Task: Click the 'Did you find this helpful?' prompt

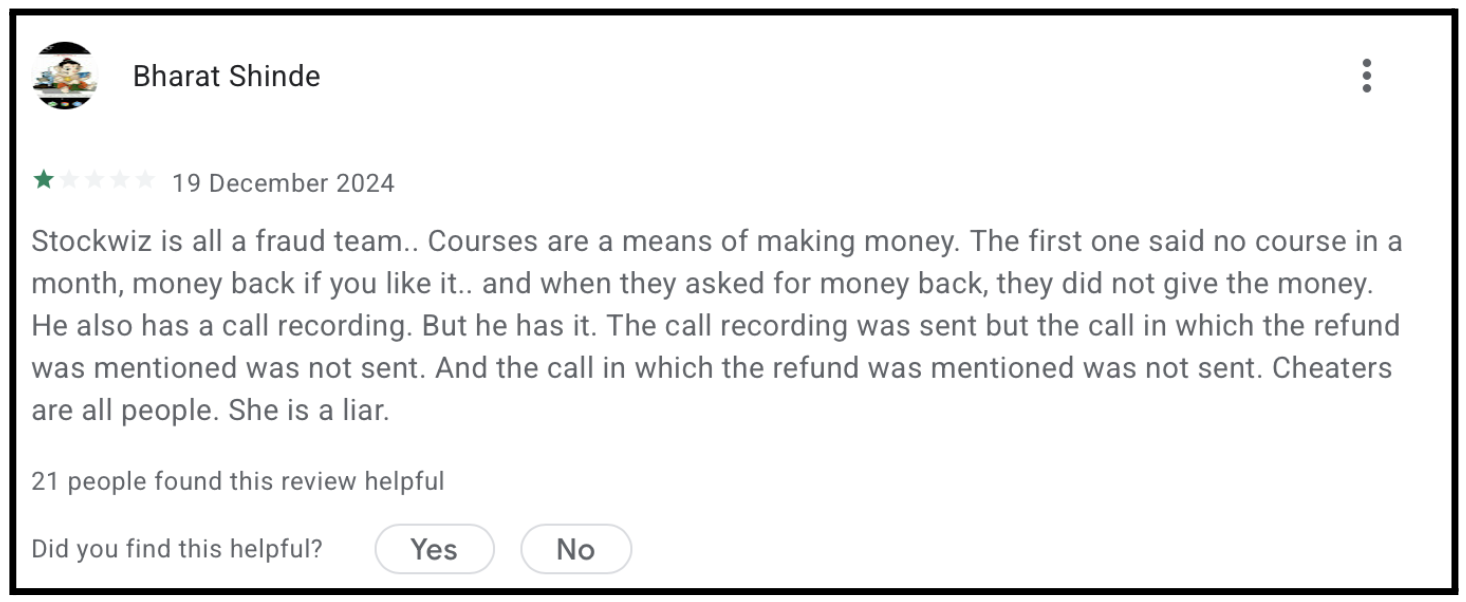Action: coord(175,548)
